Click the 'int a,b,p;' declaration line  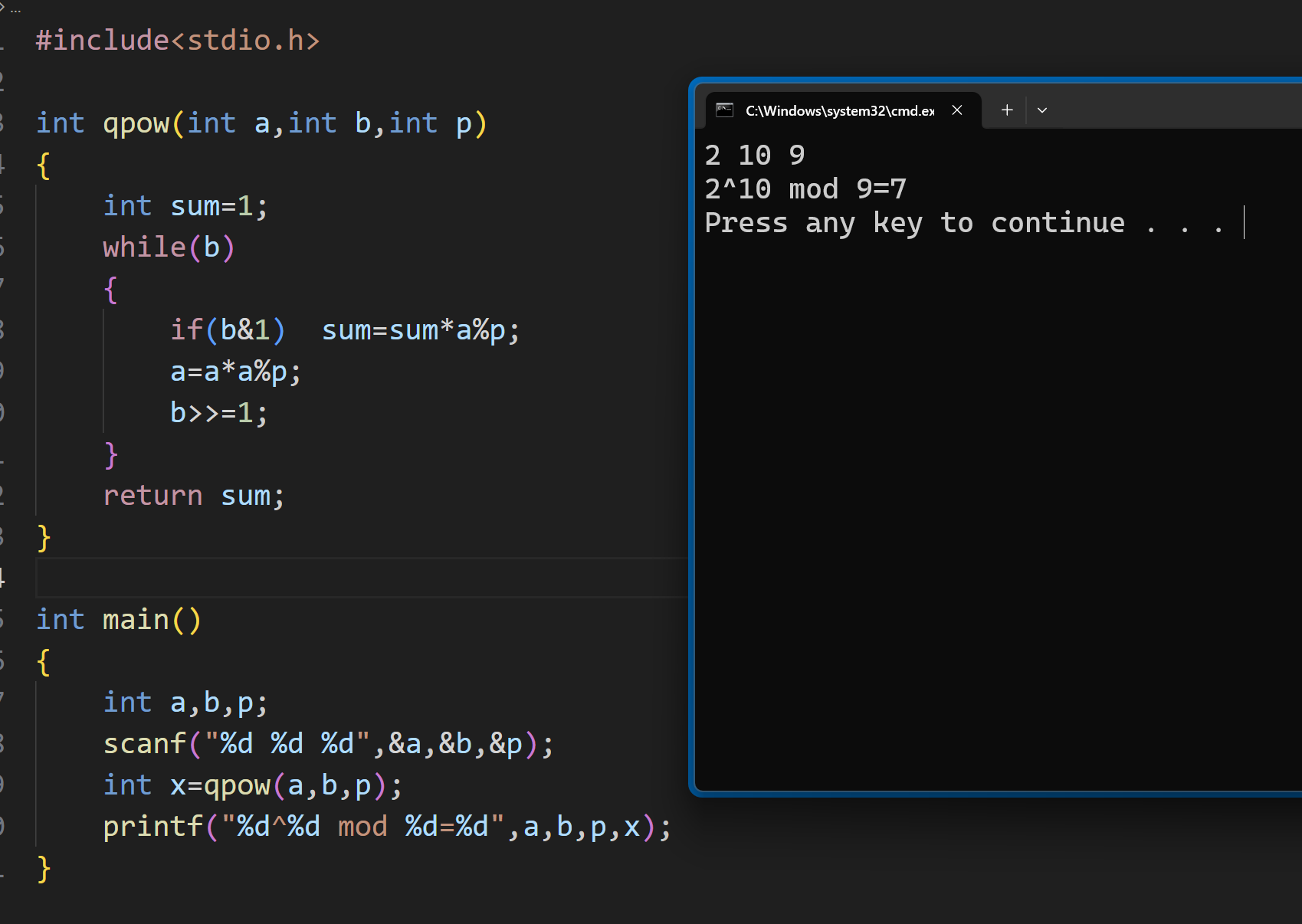pyautogui.click(x=185, y=703)
